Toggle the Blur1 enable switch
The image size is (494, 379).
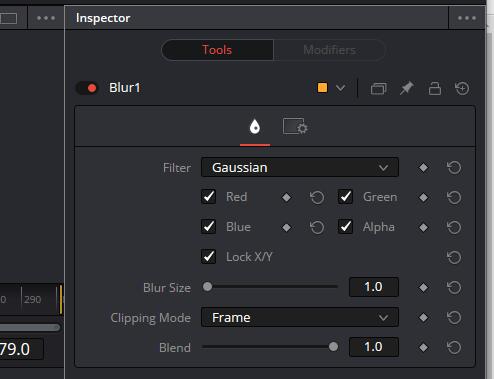(87, 88)
